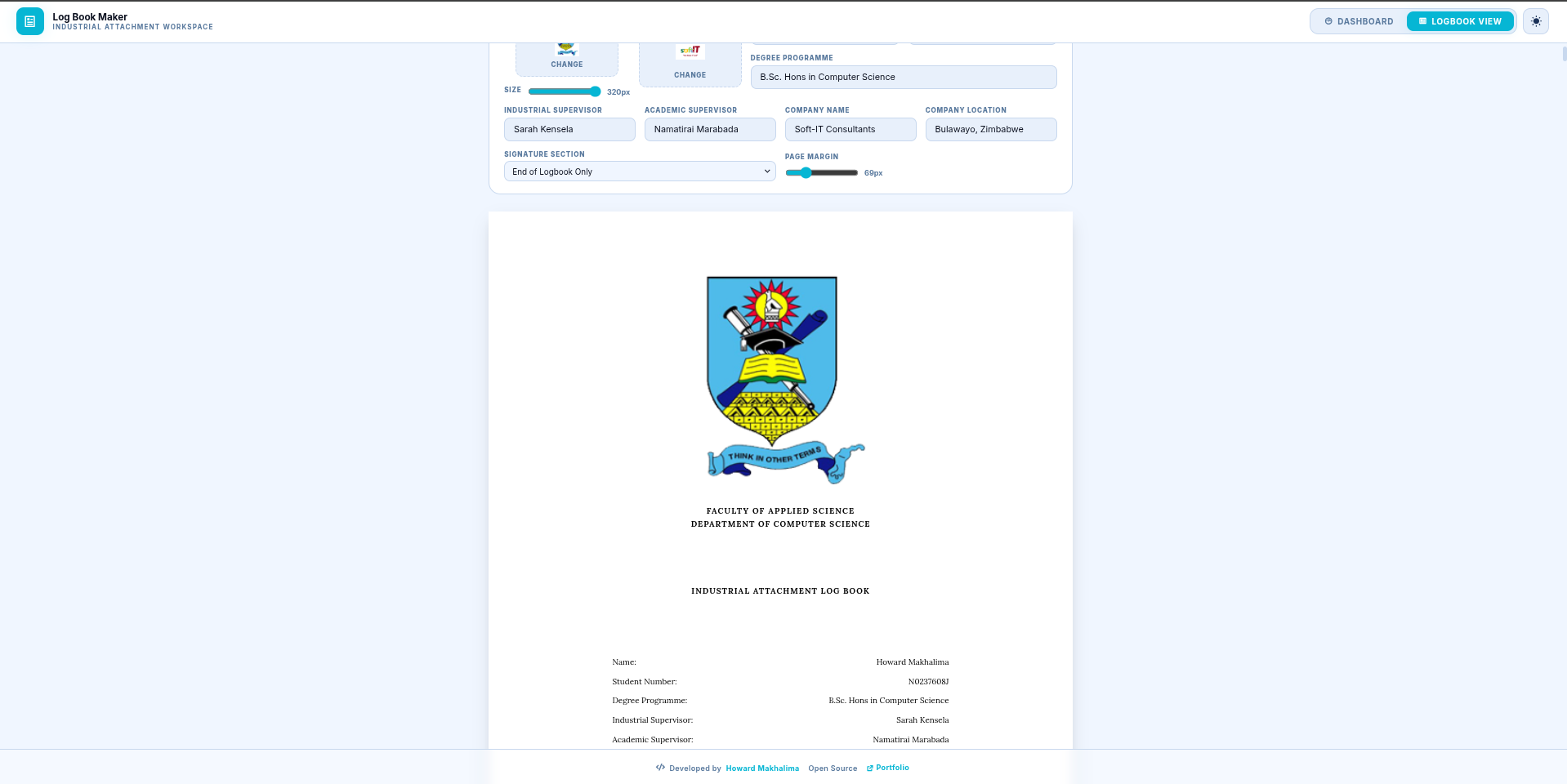Viewport: 1567px width, 784px height.
Task: Click 'Degree Programme:' label in the preview page
Action: 650,701
